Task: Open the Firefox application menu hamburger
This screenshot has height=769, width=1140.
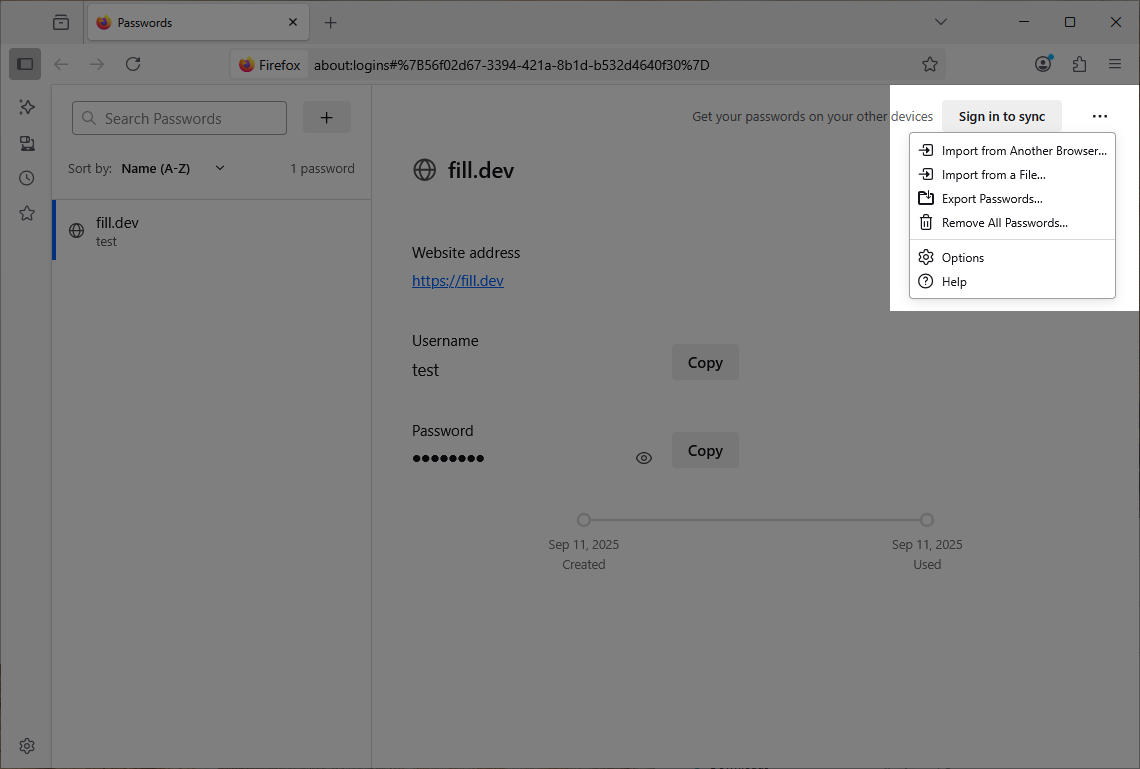Action: point(1115,64)
